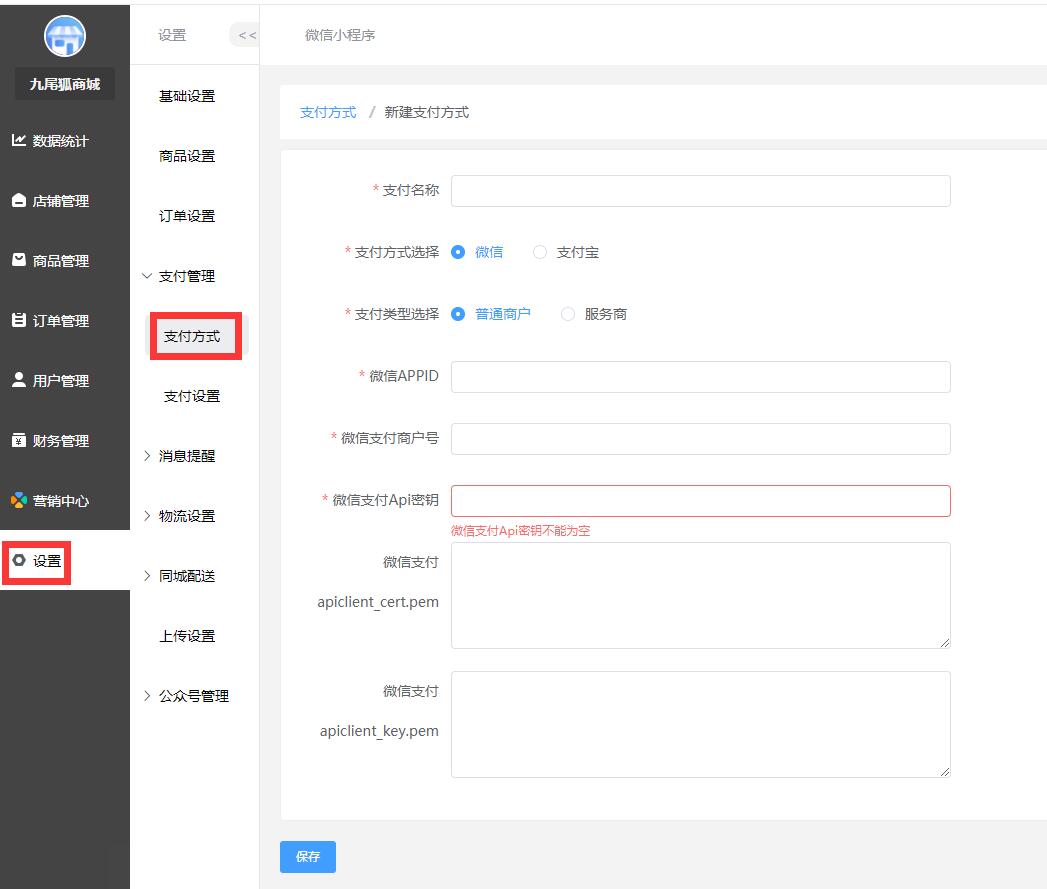Click the 订单管理 list icon
Image resolution: width=1047 pixels, height=889 pixels.
(x=19, y=320)
